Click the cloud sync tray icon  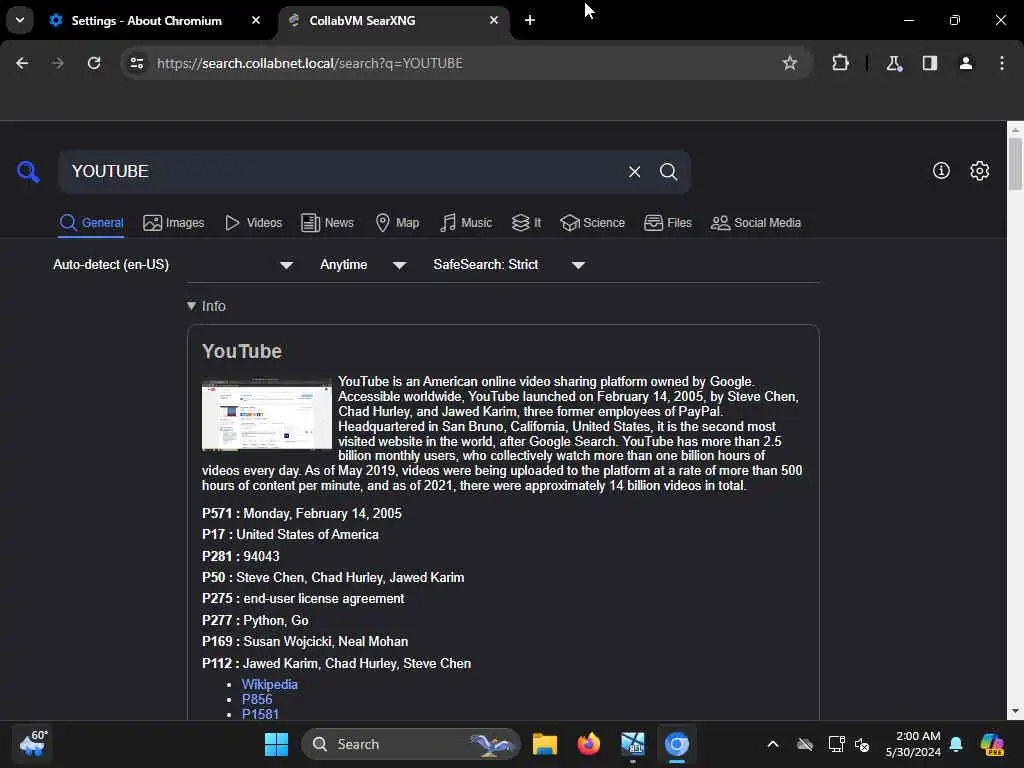[x=805, y=744]
